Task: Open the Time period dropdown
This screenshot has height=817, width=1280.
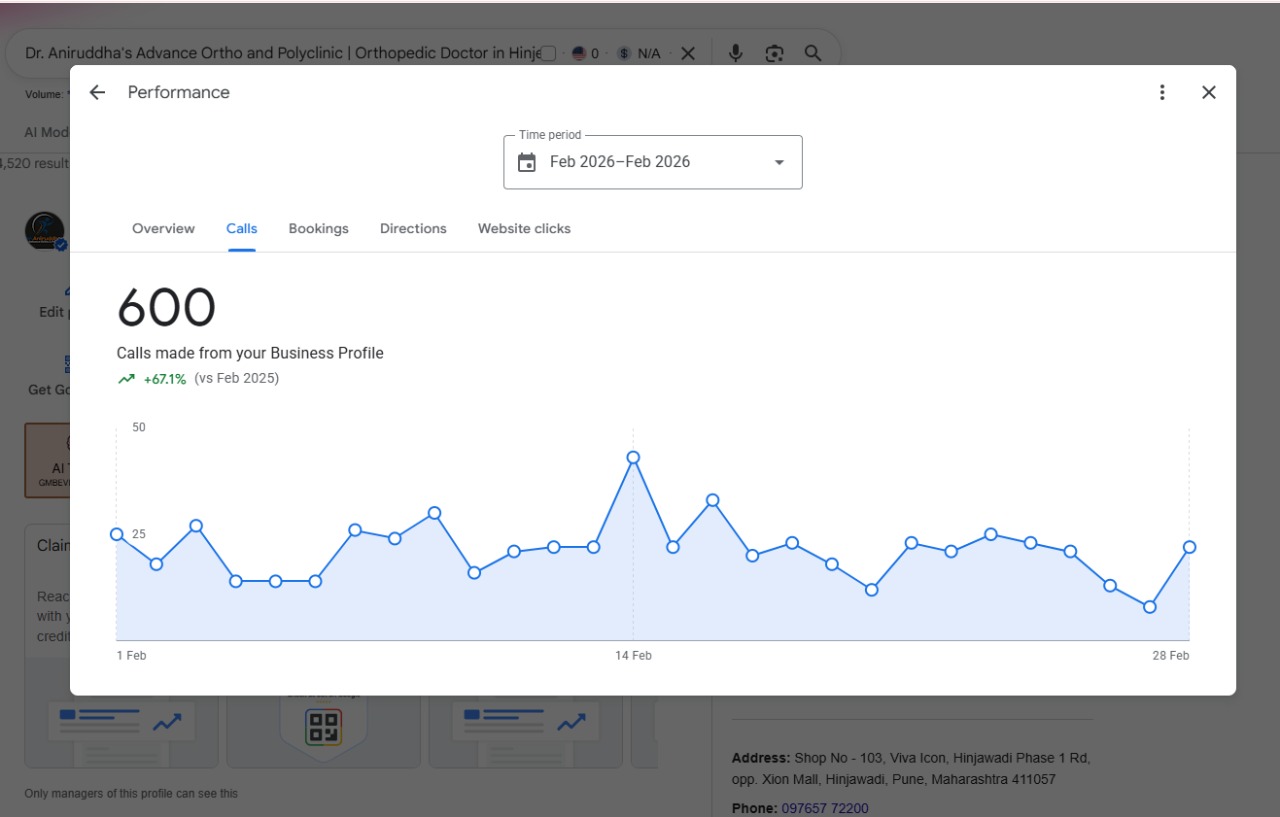Action: point(653,162)
